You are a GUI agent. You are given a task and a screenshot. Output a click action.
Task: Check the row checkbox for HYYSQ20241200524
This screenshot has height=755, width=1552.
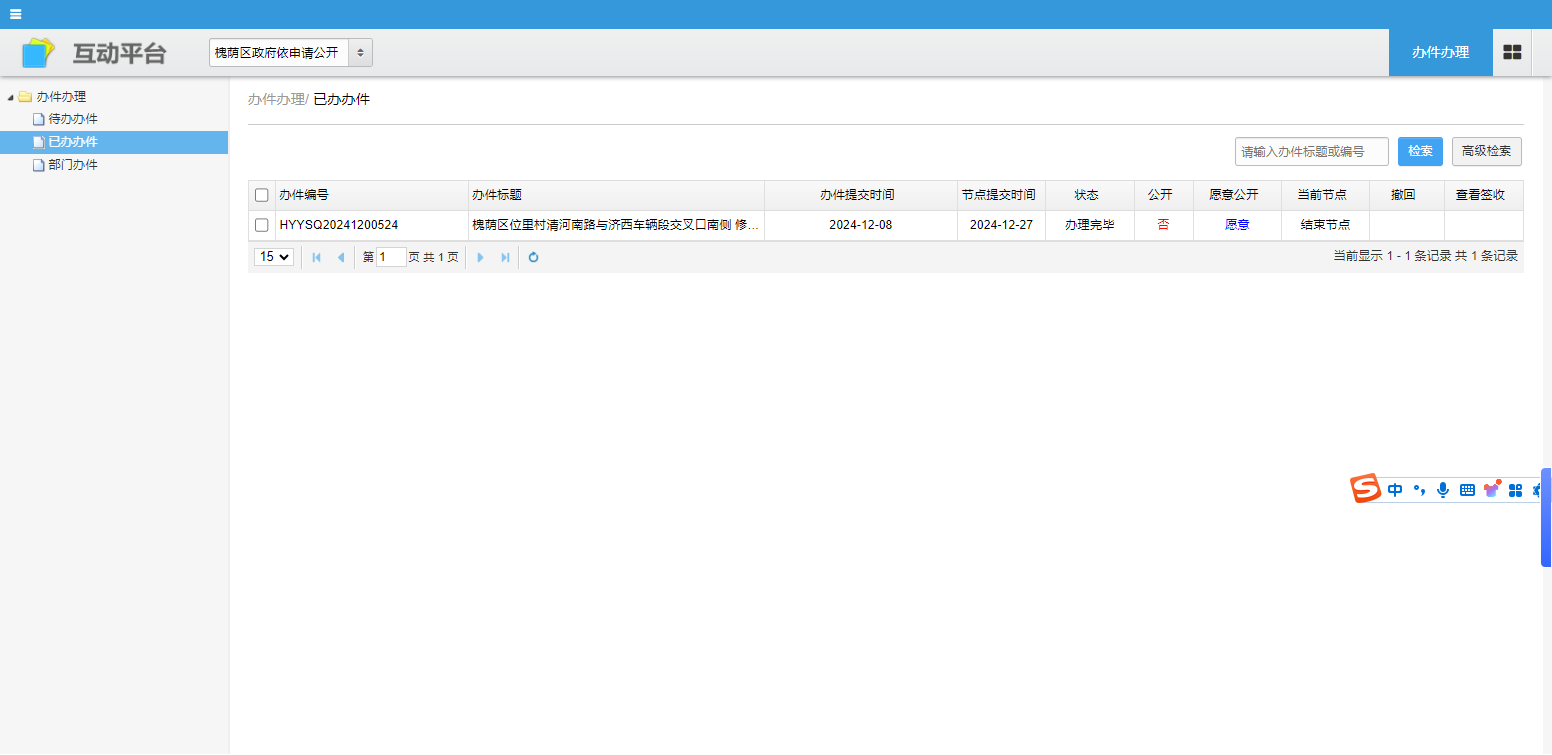coord(262,225)
